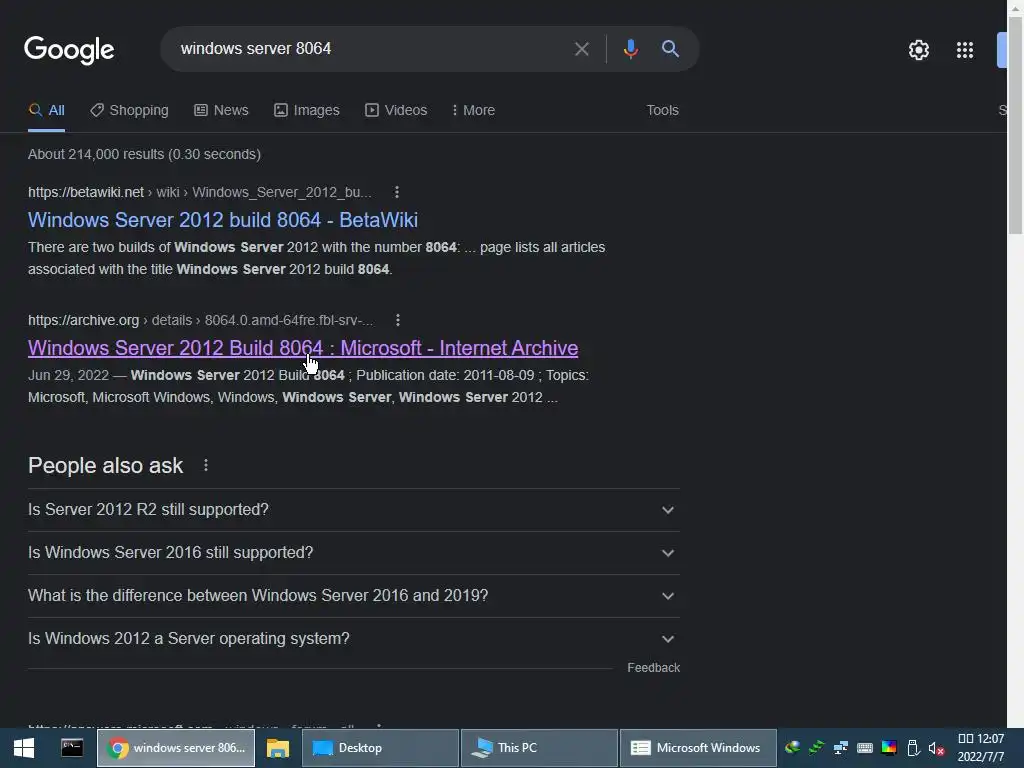Submit search with the magnifier icon
The height and width of the screenshot is (768, 1024).
tap(670, 48)
